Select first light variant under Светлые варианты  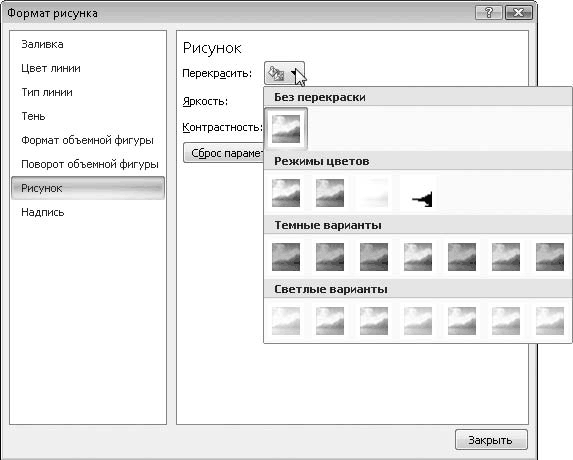(x=286, y=321)
